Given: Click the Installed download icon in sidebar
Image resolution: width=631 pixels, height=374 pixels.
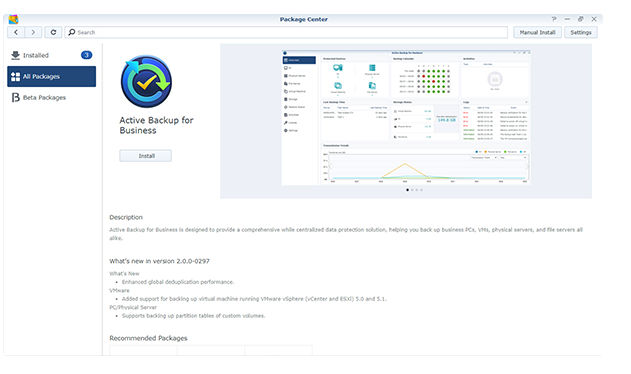Looking at the screenshot, I should tap(15, 55).
